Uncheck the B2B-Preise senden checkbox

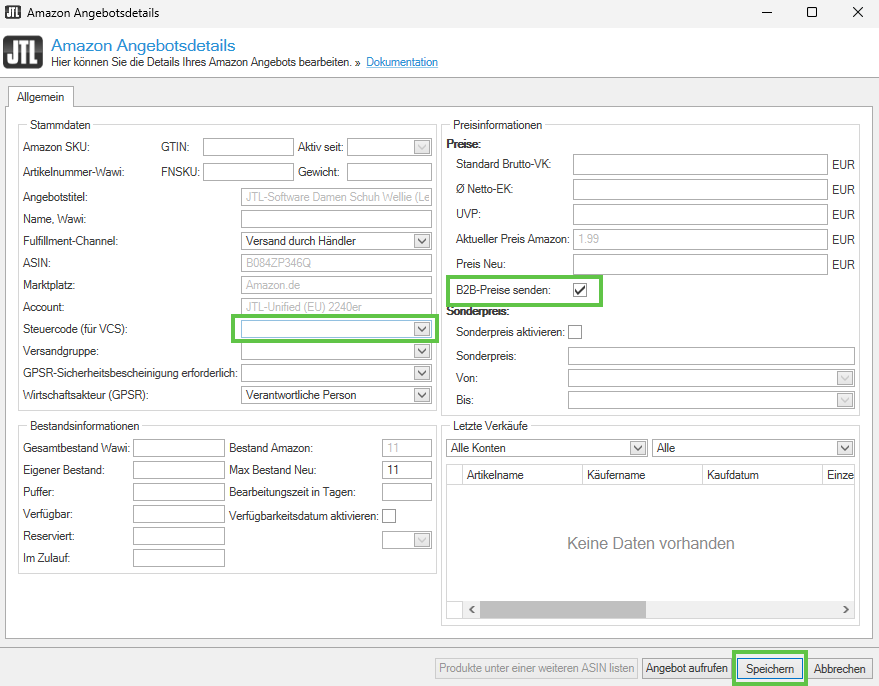[579, 290]
